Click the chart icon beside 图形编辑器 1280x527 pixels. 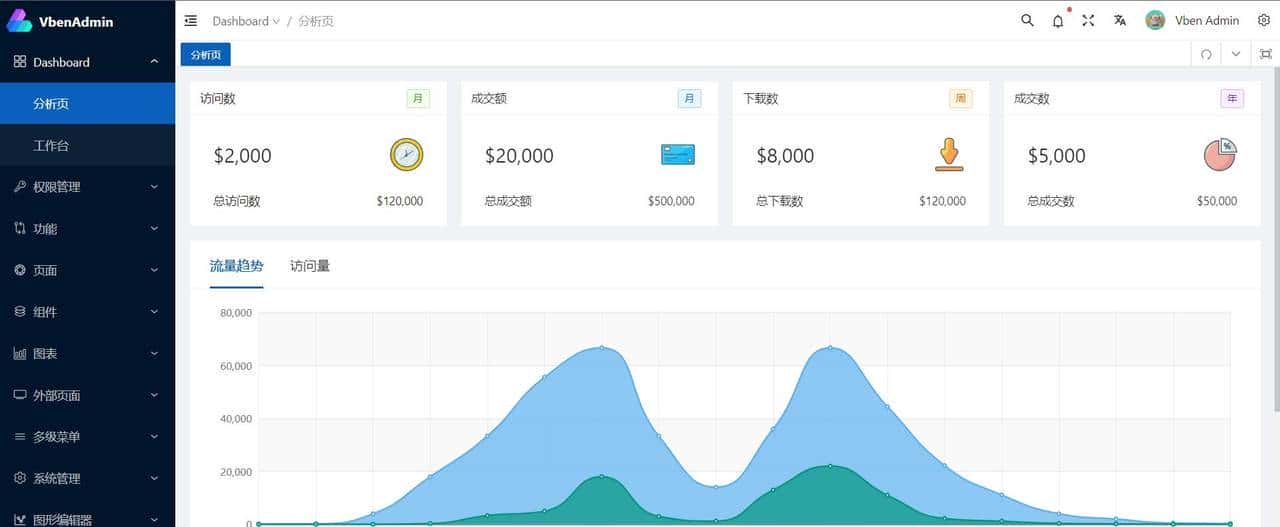(x=20, y=519)
